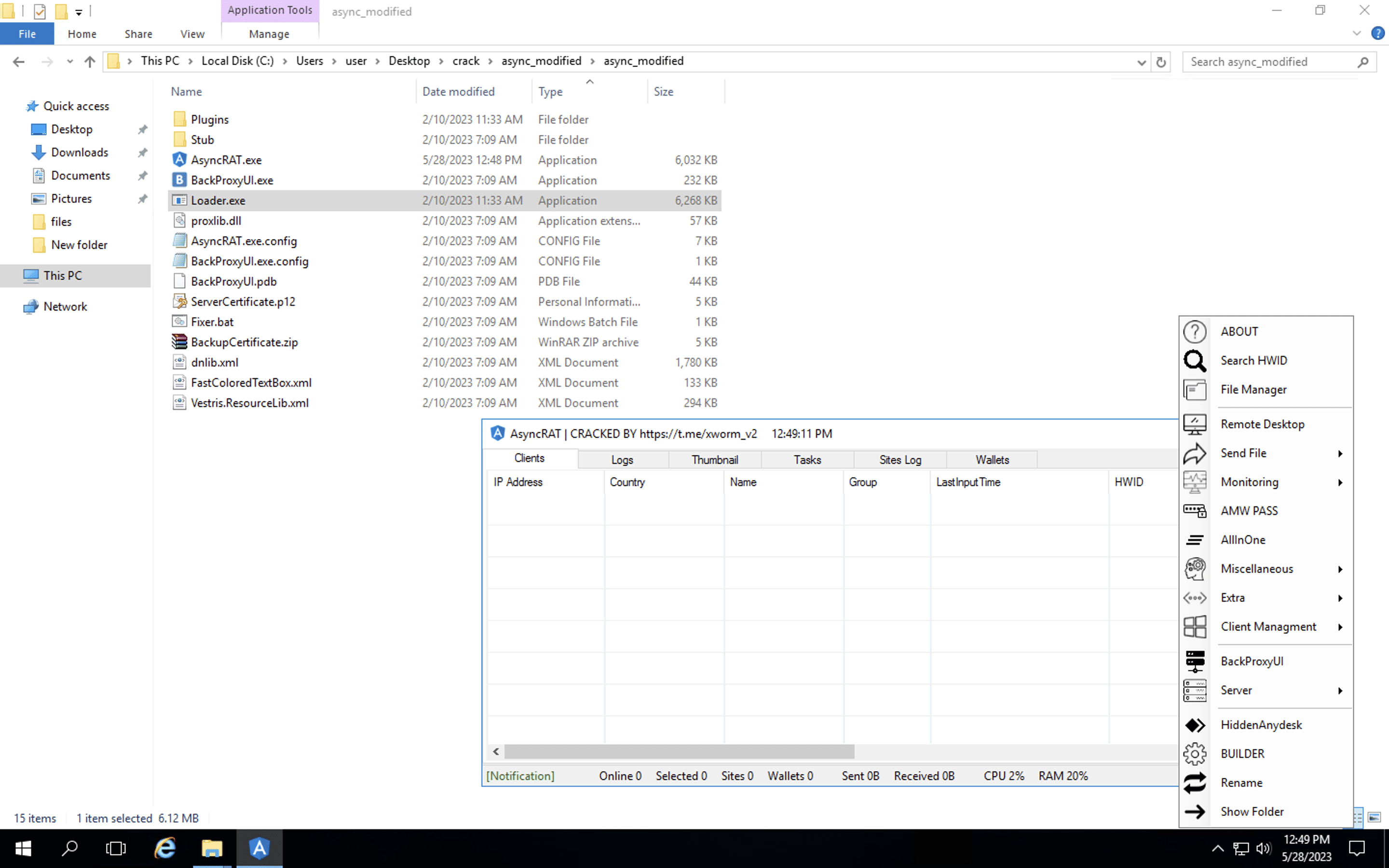Click the File Manager icon
This screenshot has width=1389, height=868.
click(x=1195, y=390)
